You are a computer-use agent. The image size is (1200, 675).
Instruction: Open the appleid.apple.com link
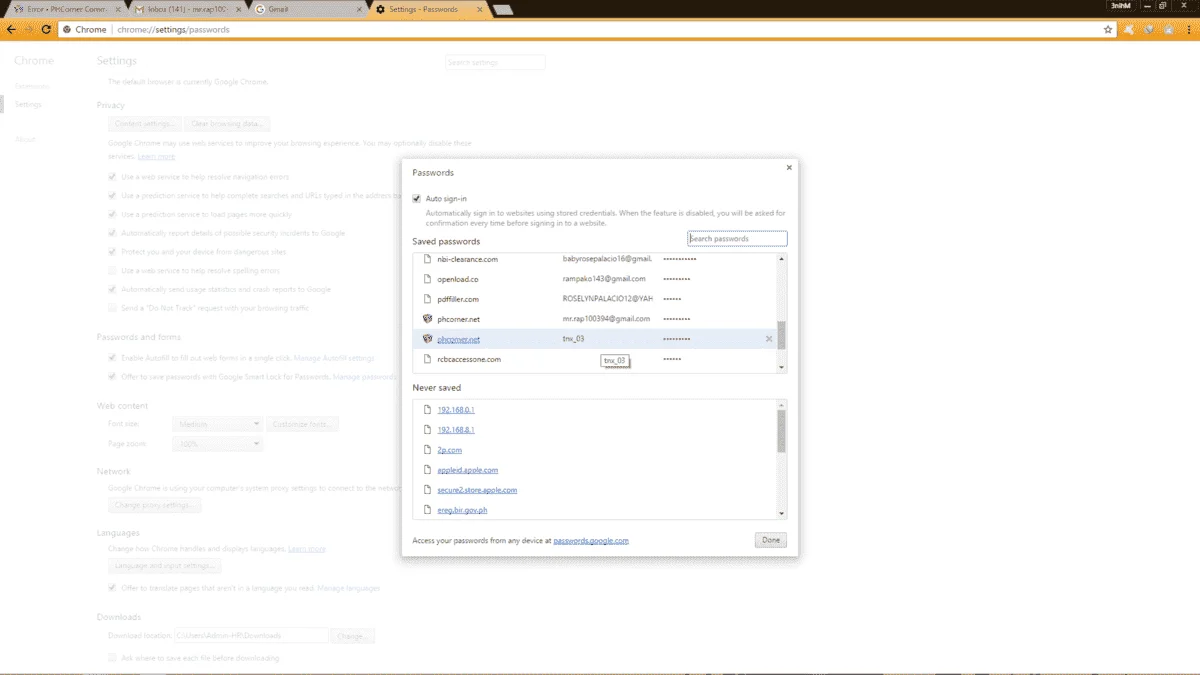[468, 470]
